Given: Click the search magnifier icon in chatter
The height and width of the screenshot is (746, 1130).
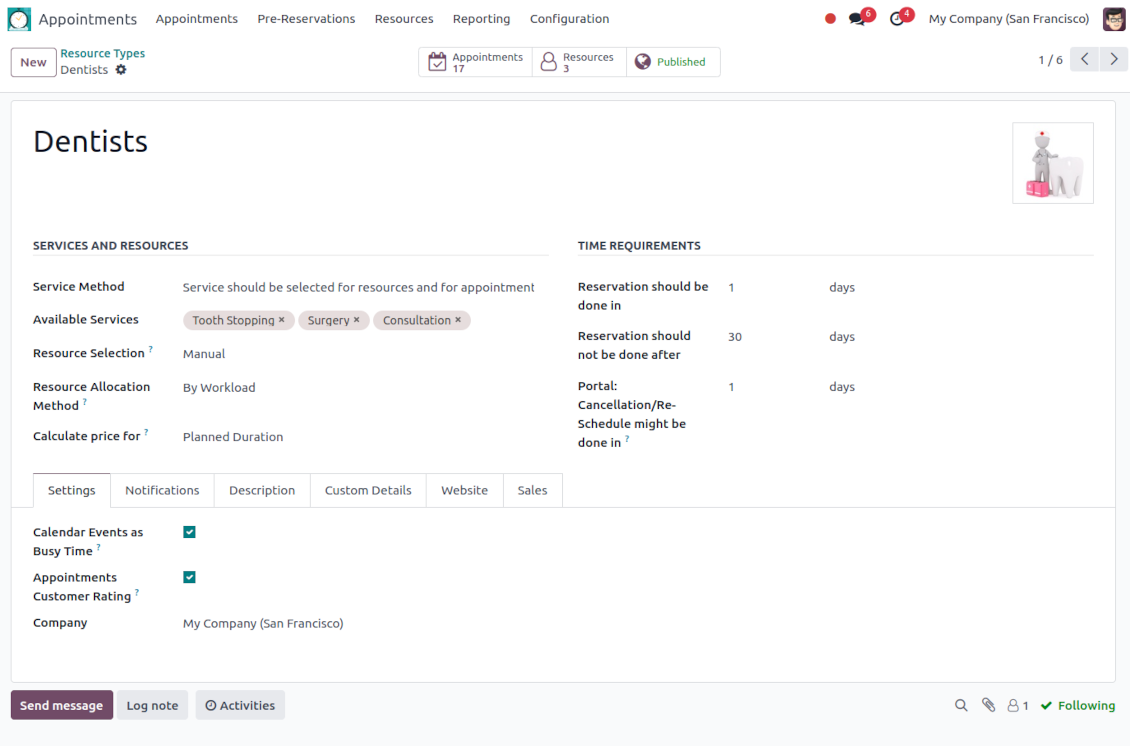Looking at the screenshot, I should 961,705.
